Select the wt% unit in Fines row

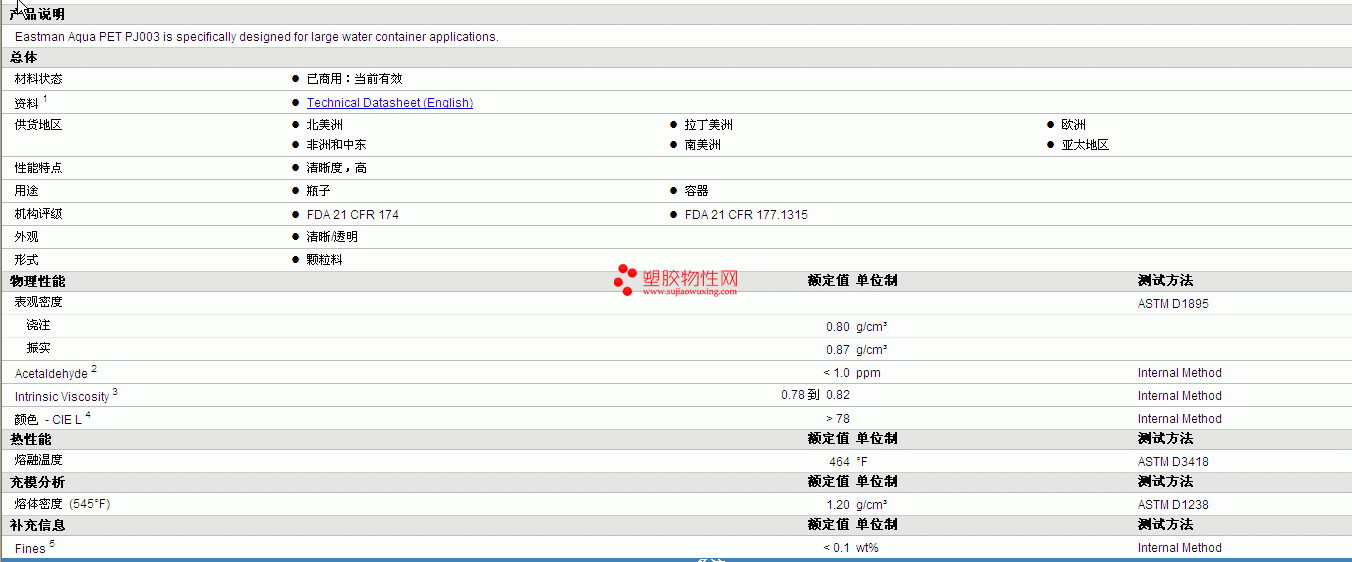click(x=867, y=548)
